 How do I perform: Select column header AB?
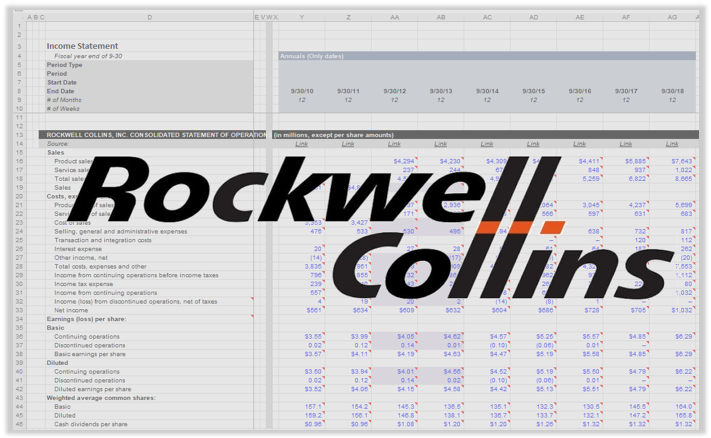pyautogui.click(x=441, y=17)
